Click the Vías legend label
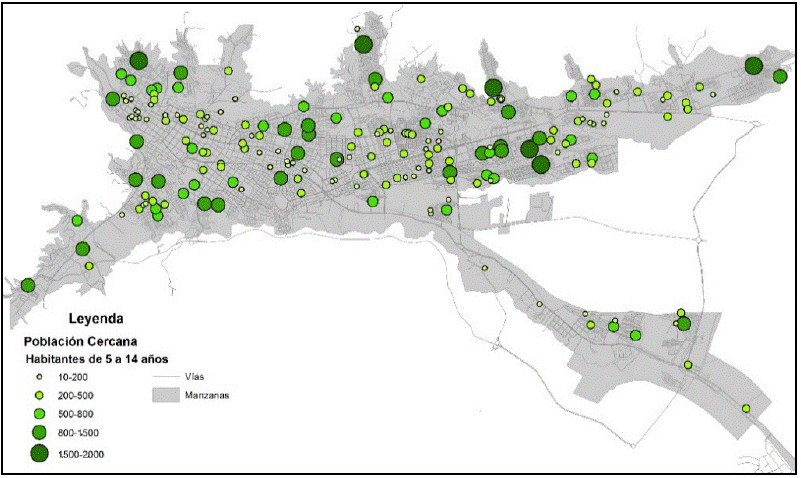This screenshot has height=478, width=801. click(x=196, y=378)
